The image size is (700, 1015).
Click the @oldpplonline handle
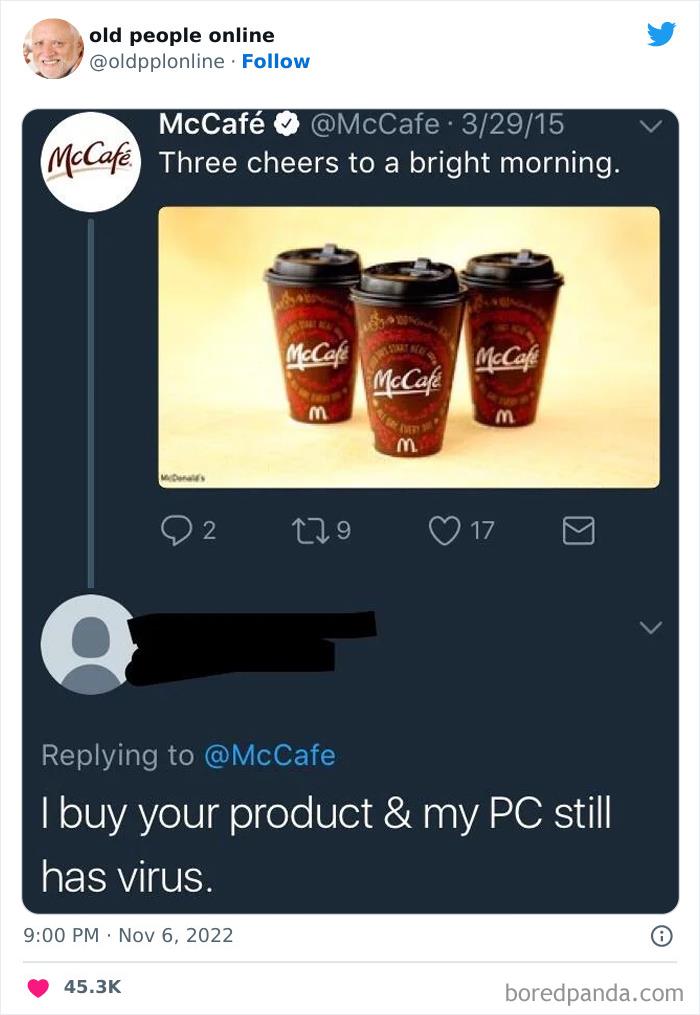pos(157,61)
